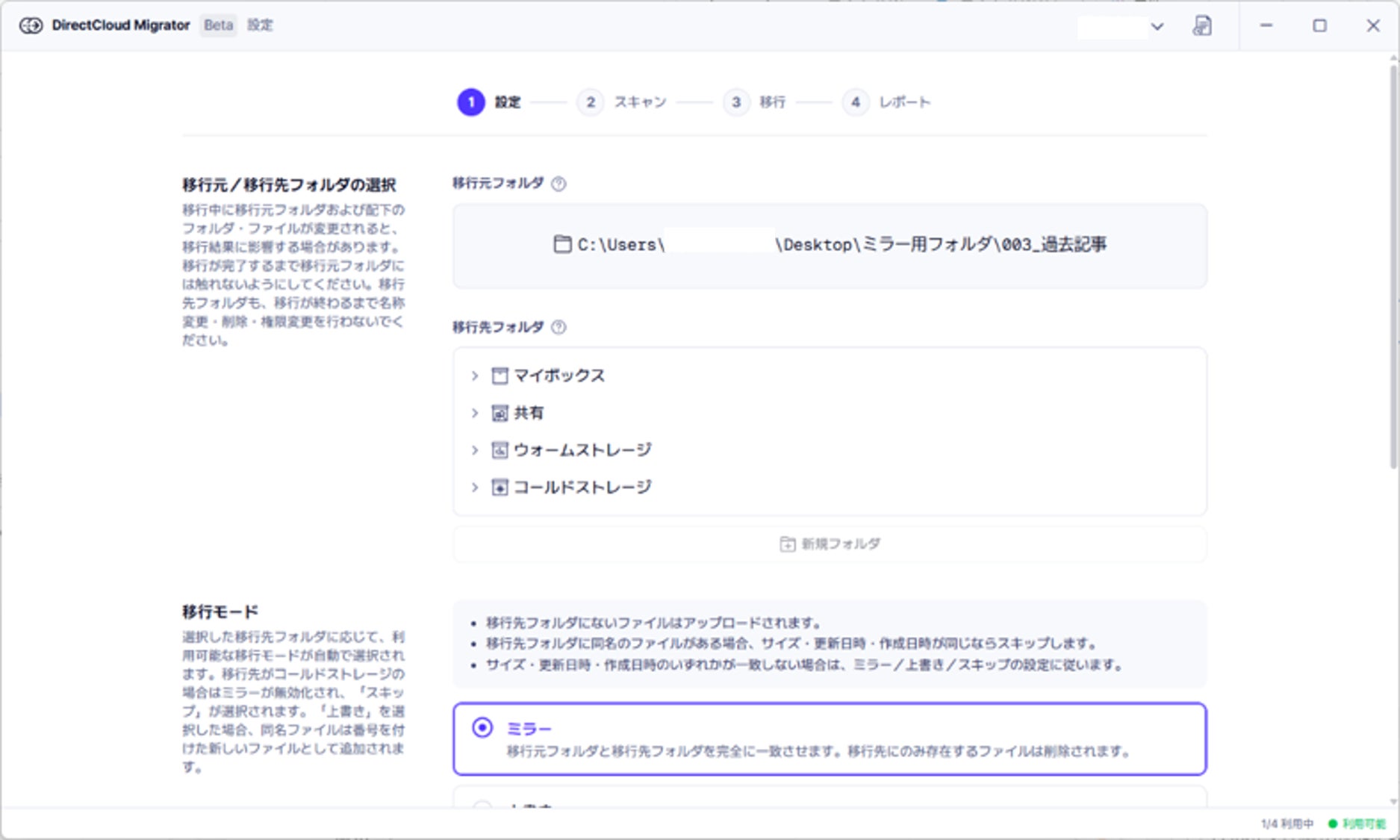The height and width of the screenshot is (840, 1400).
Task: Expand the コールドストレージ tree node
Action: [x=474, y=488]
